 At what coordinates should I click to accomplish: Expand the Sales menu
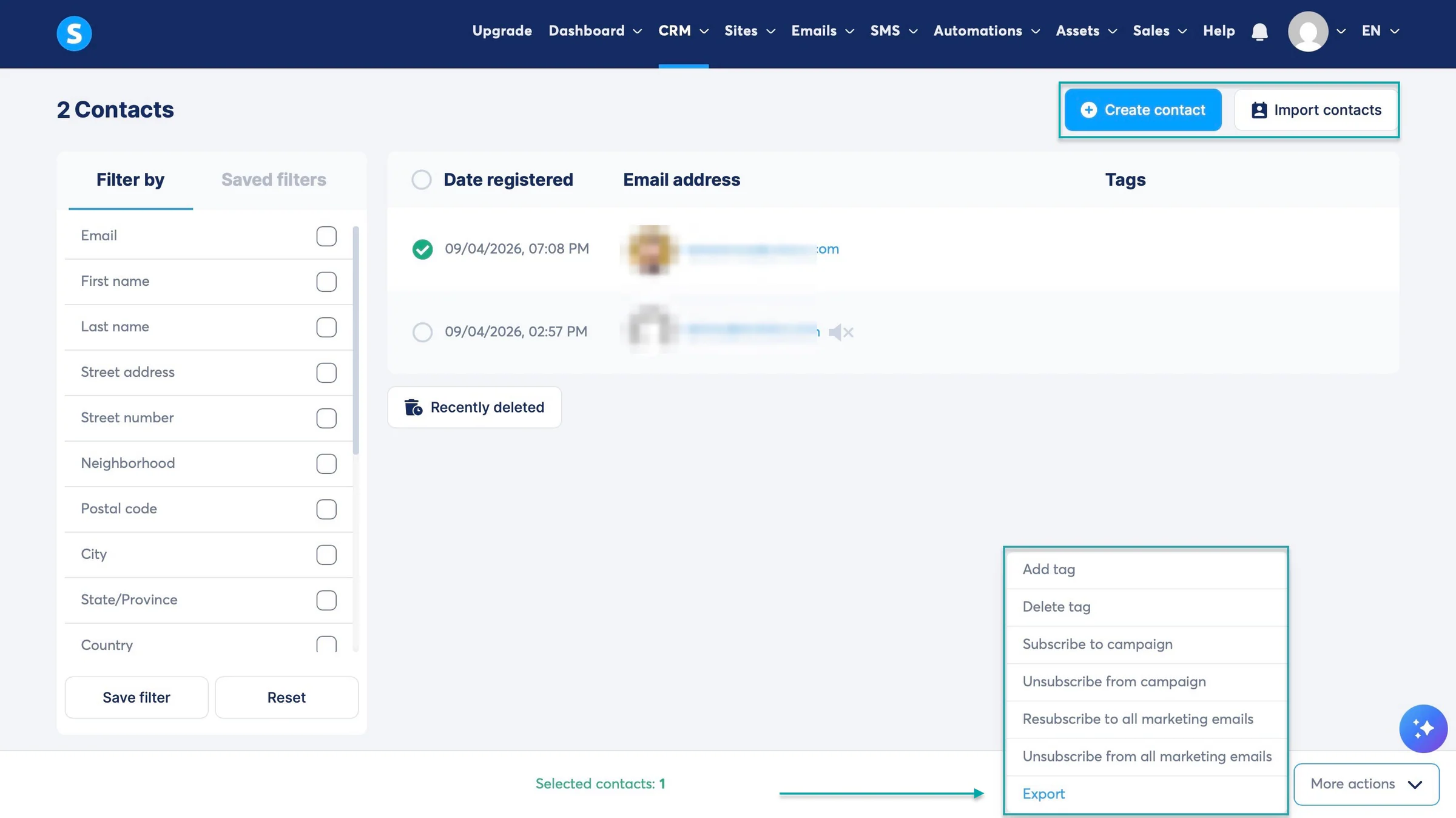(1159, 30)
